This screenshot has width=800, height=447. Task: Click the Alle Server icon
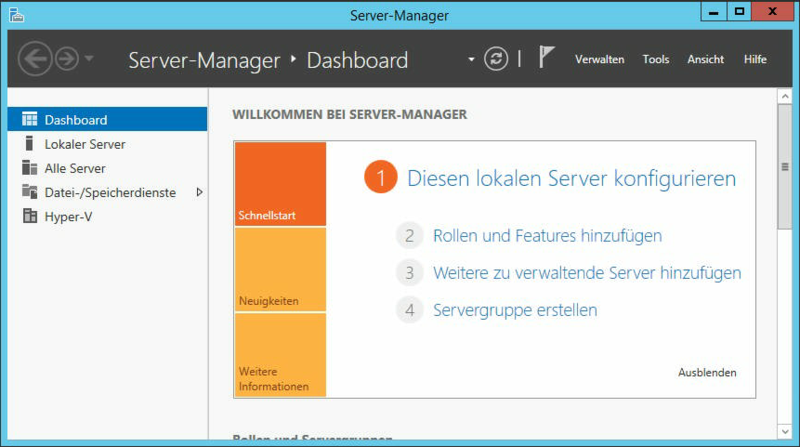30,167
